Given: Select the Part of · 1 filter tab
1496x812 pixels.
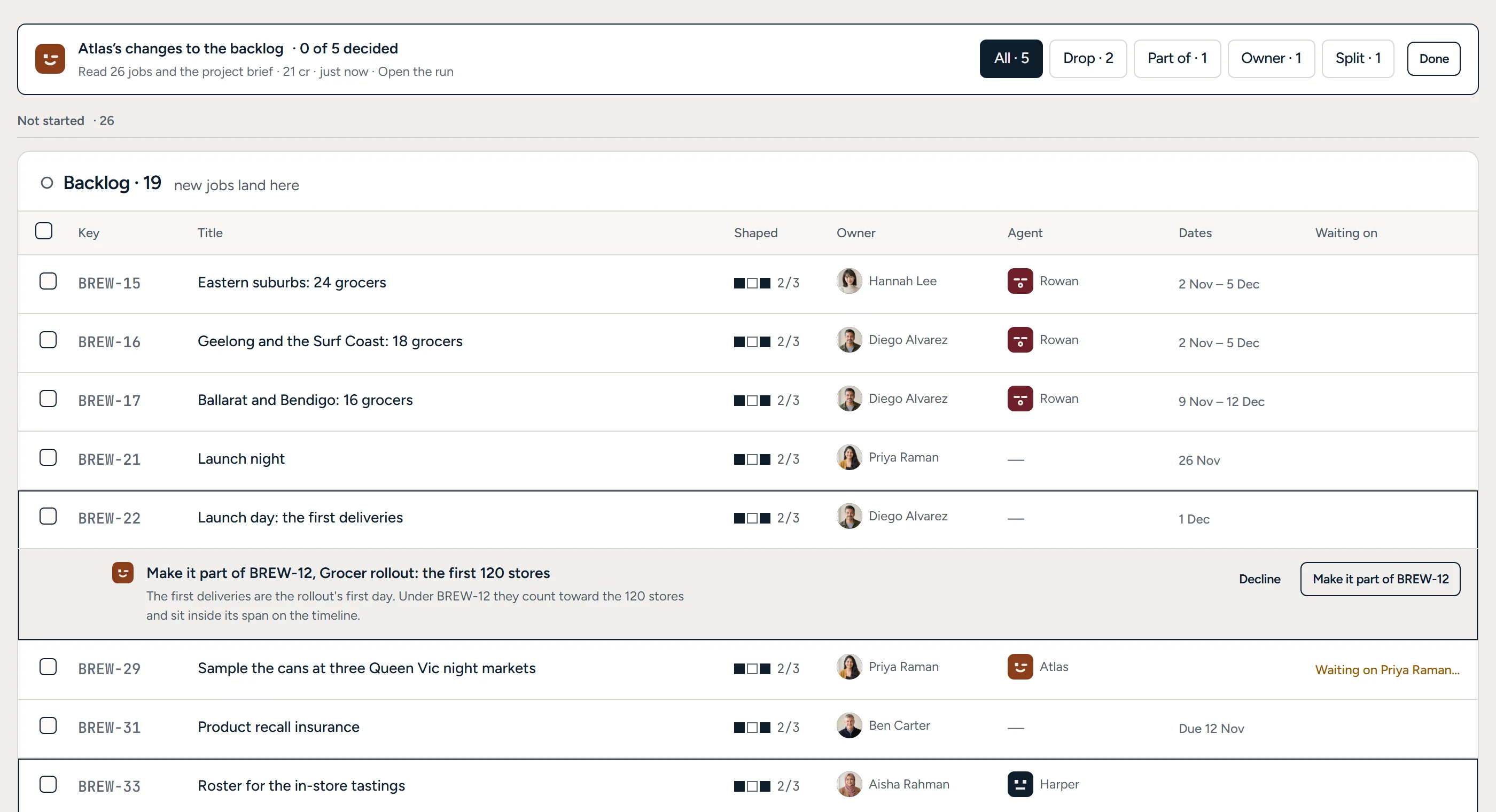Looking at the screenshot, I should [x=1177, y=59].
